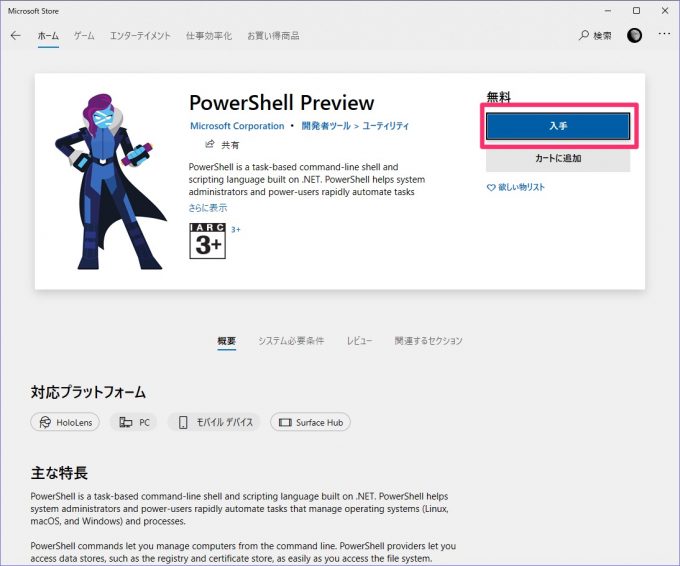The height and width of the screenshot is (566, 680).
Task: Maximize the Microsoft Store window
Action: (636, 11)
